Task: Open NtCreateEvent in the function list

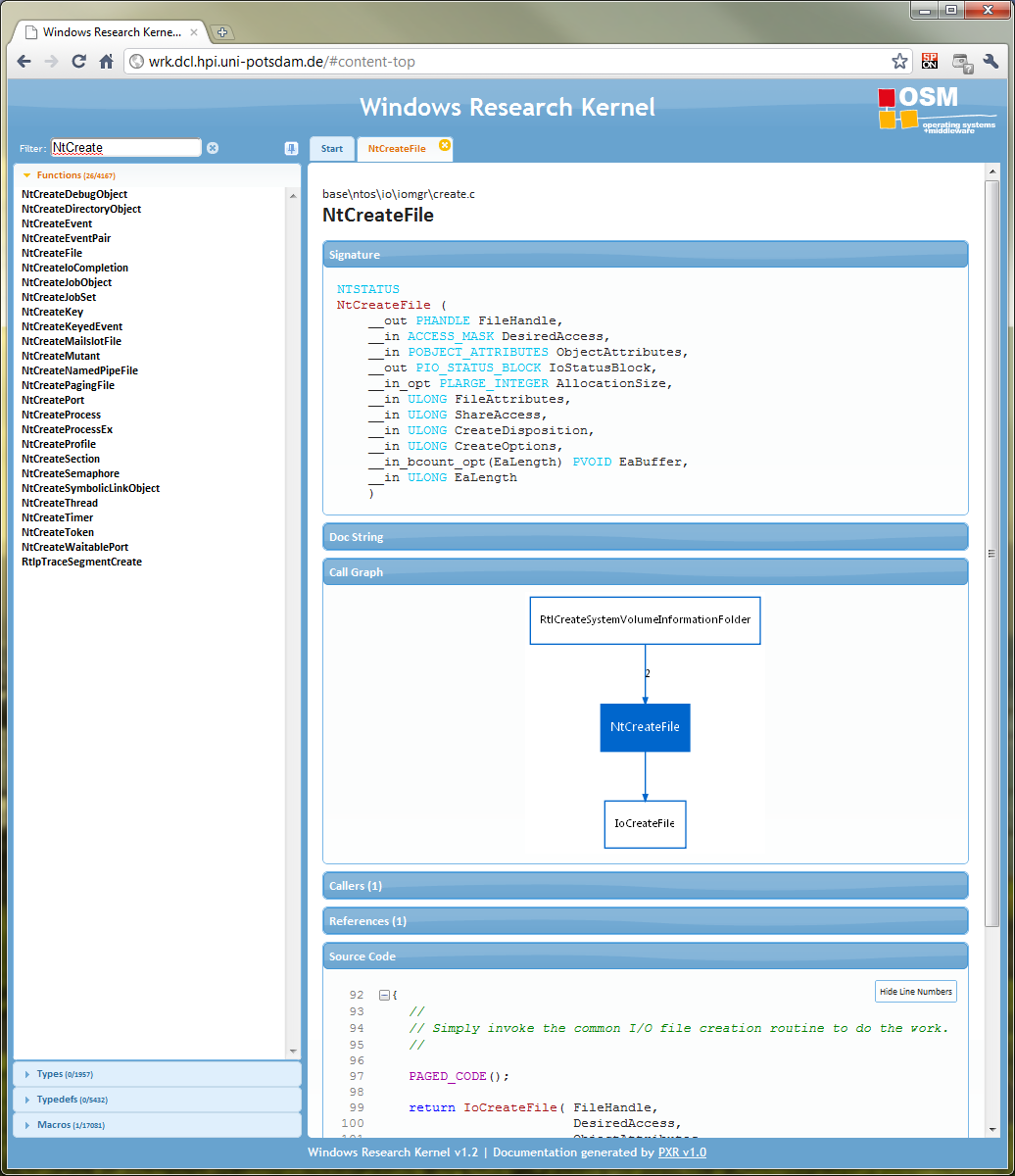Action: point(57,223)
